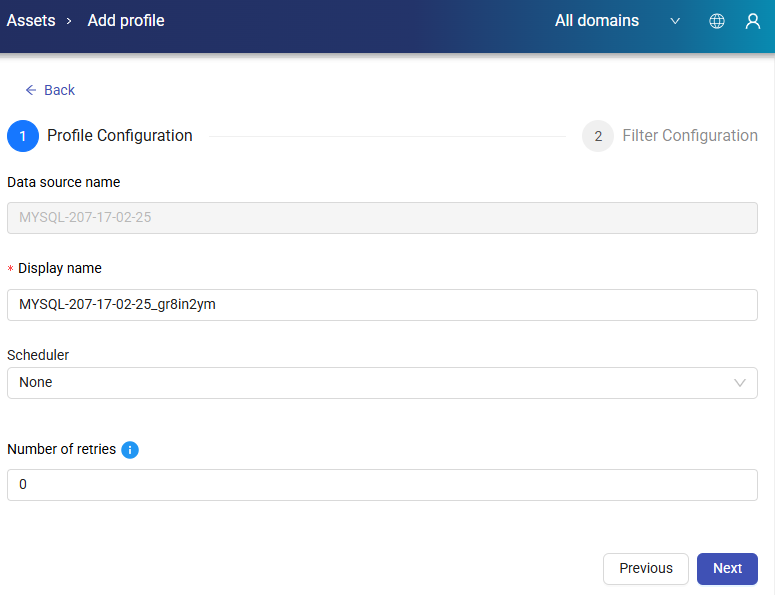Click the Display name input field
Image resolution: width=775 pixels, height=595 pixels.
click(x=382, y=305)
